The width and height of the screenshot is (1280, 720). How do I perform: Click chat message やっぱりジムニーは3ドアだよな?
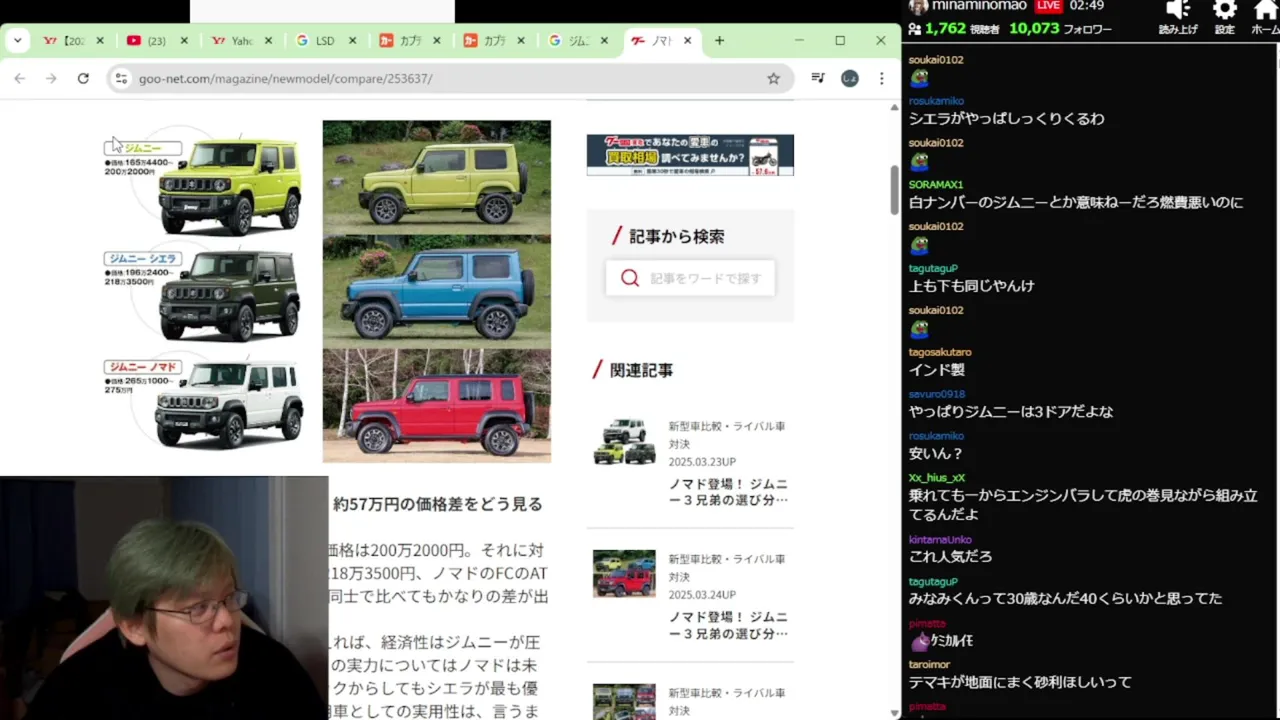pyautogui.click(x=1010, y=412)
